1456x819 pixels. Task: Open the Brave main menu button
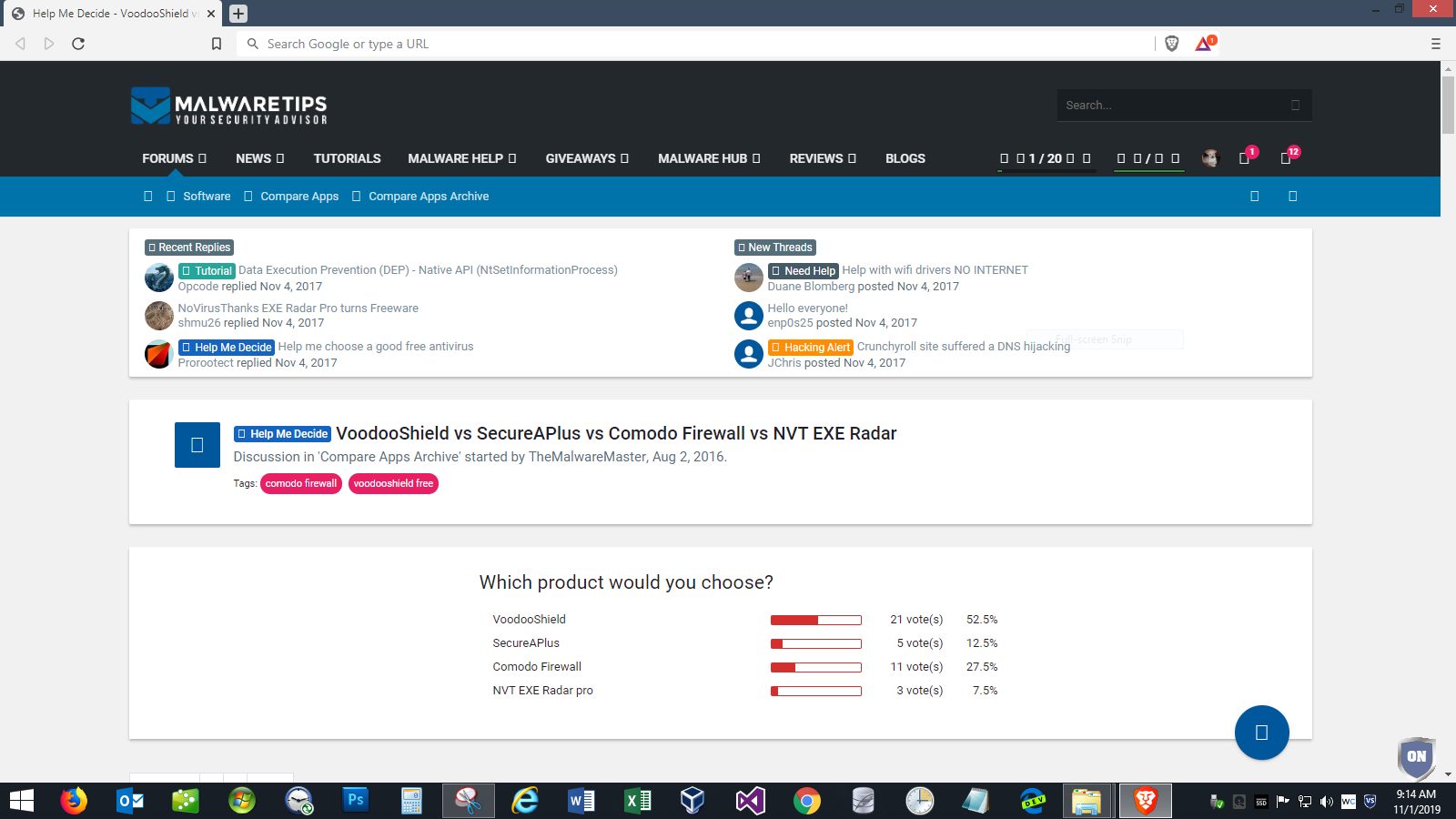point(1436,44)
